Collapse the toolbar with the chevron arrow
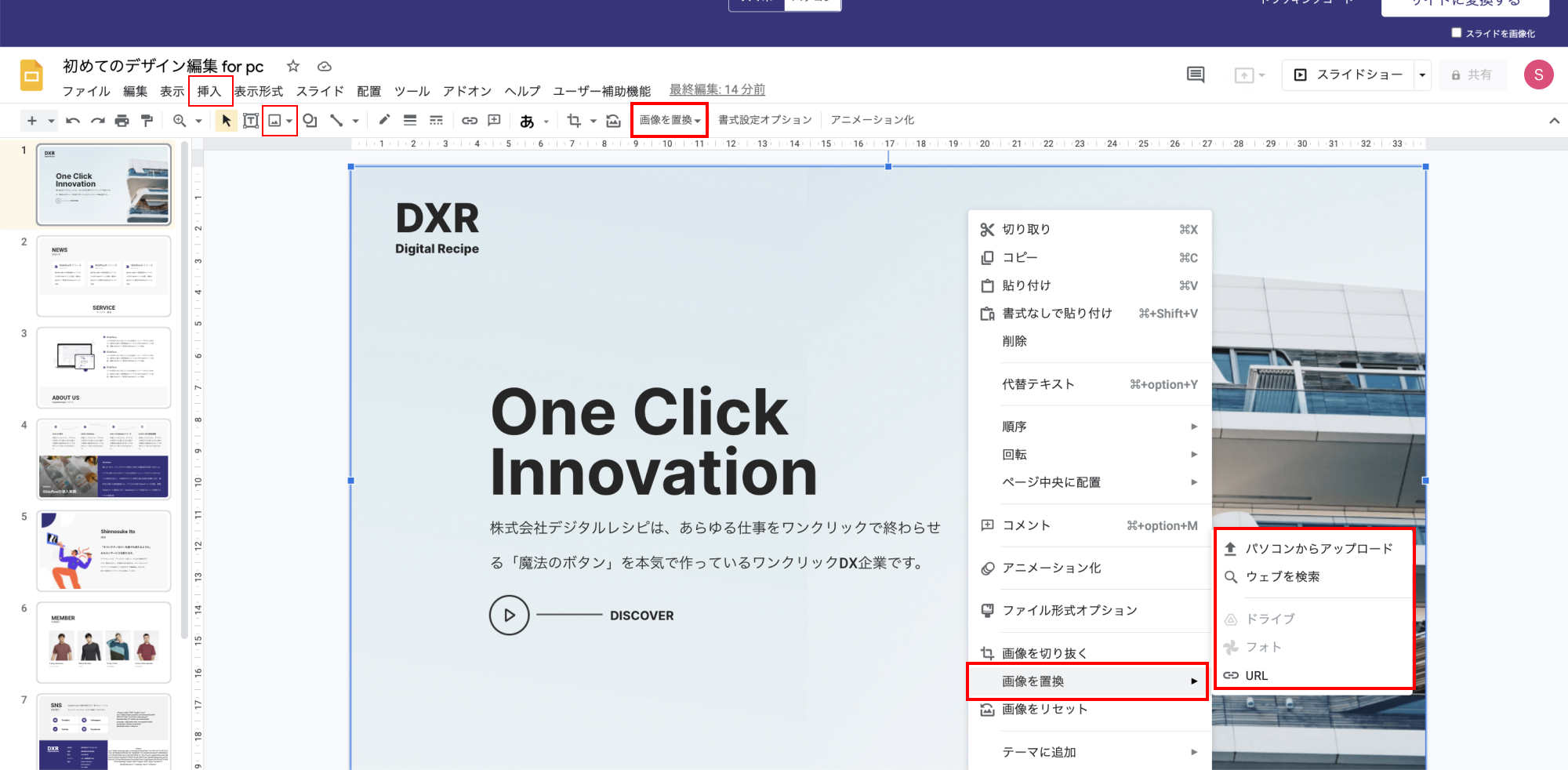This screenshot has height=770, width=1568. coord(1554,121)
